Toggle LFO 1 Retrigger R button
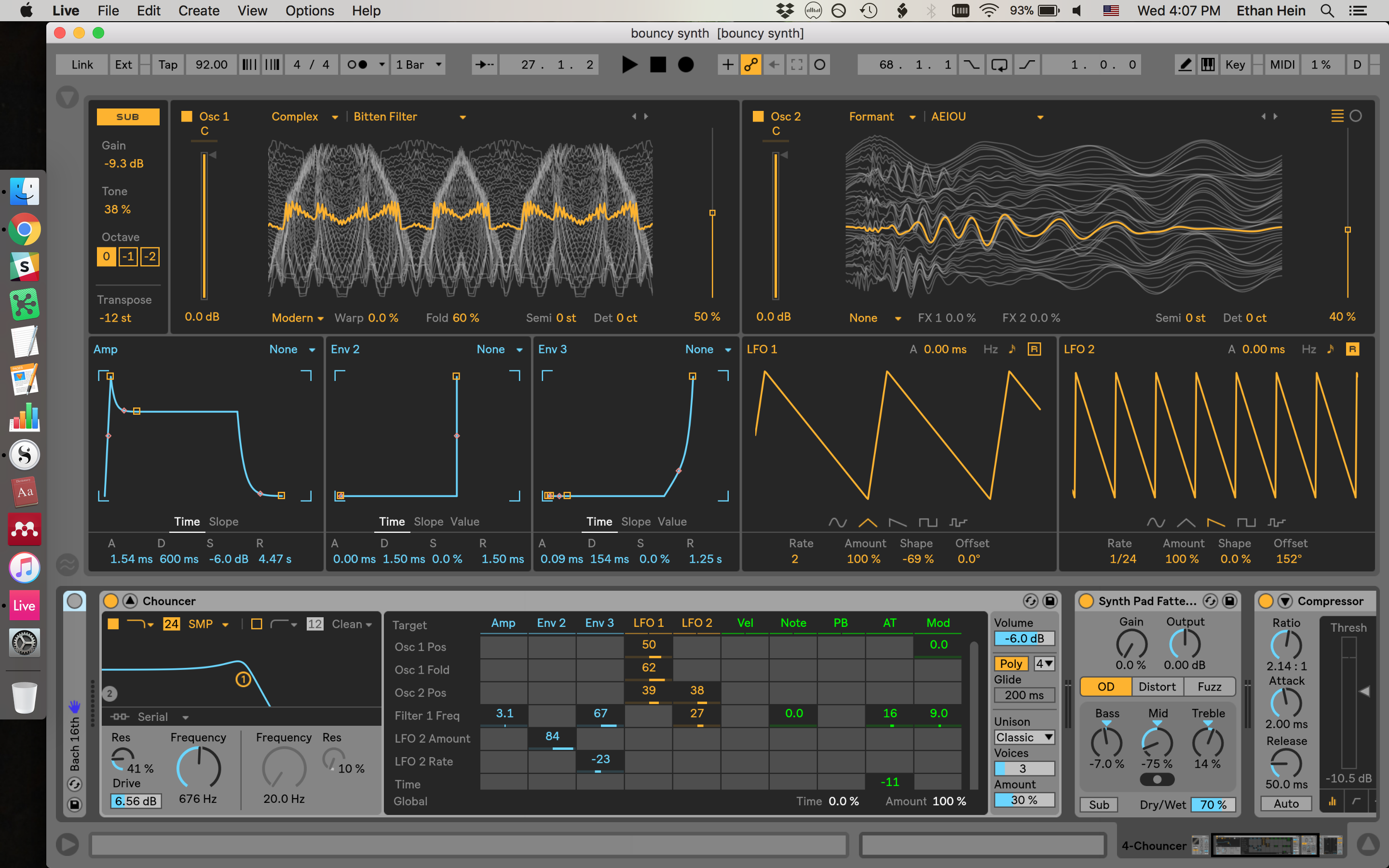 [1035, 349]
